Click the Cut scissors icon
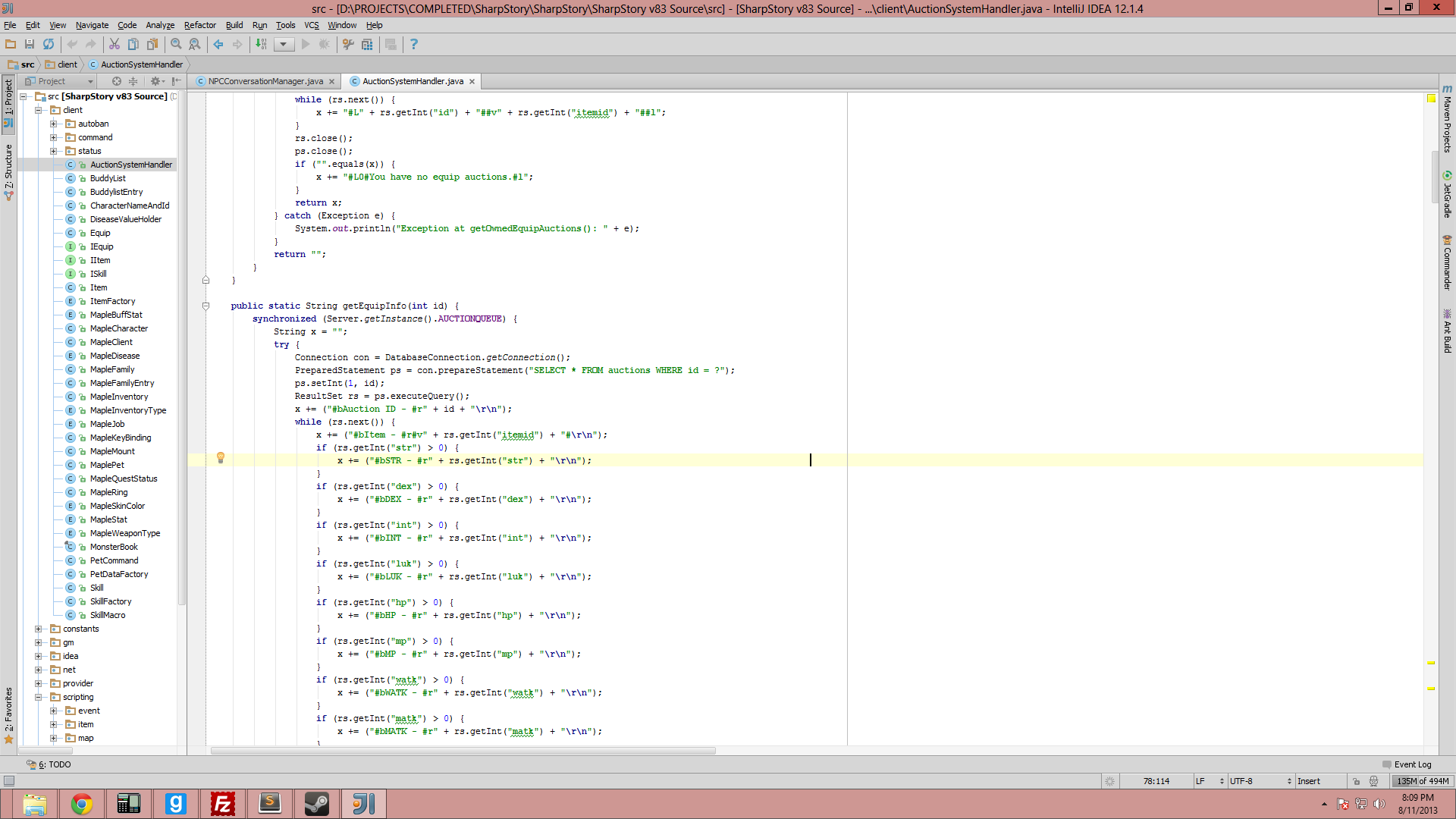This screenshot has height=819, width=1456. pos(115,44)
